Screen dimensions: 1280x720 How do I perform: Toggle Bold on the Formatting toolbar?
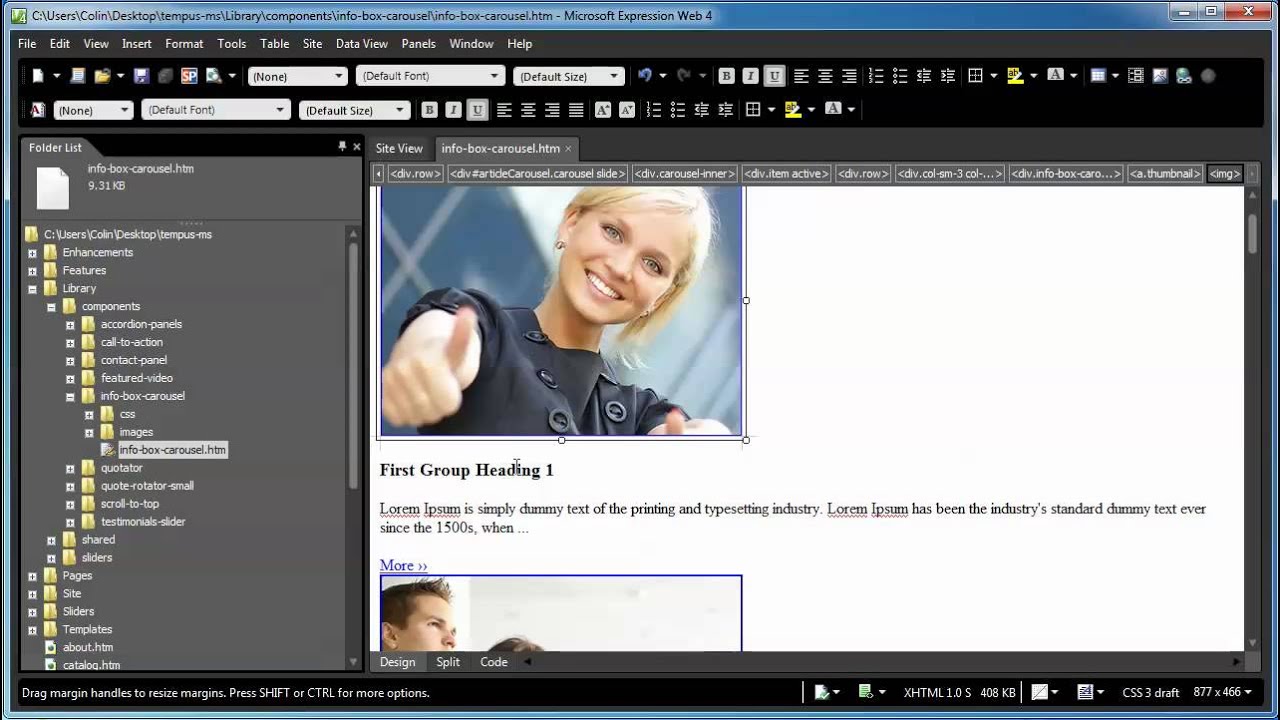[x=429, y=110]
